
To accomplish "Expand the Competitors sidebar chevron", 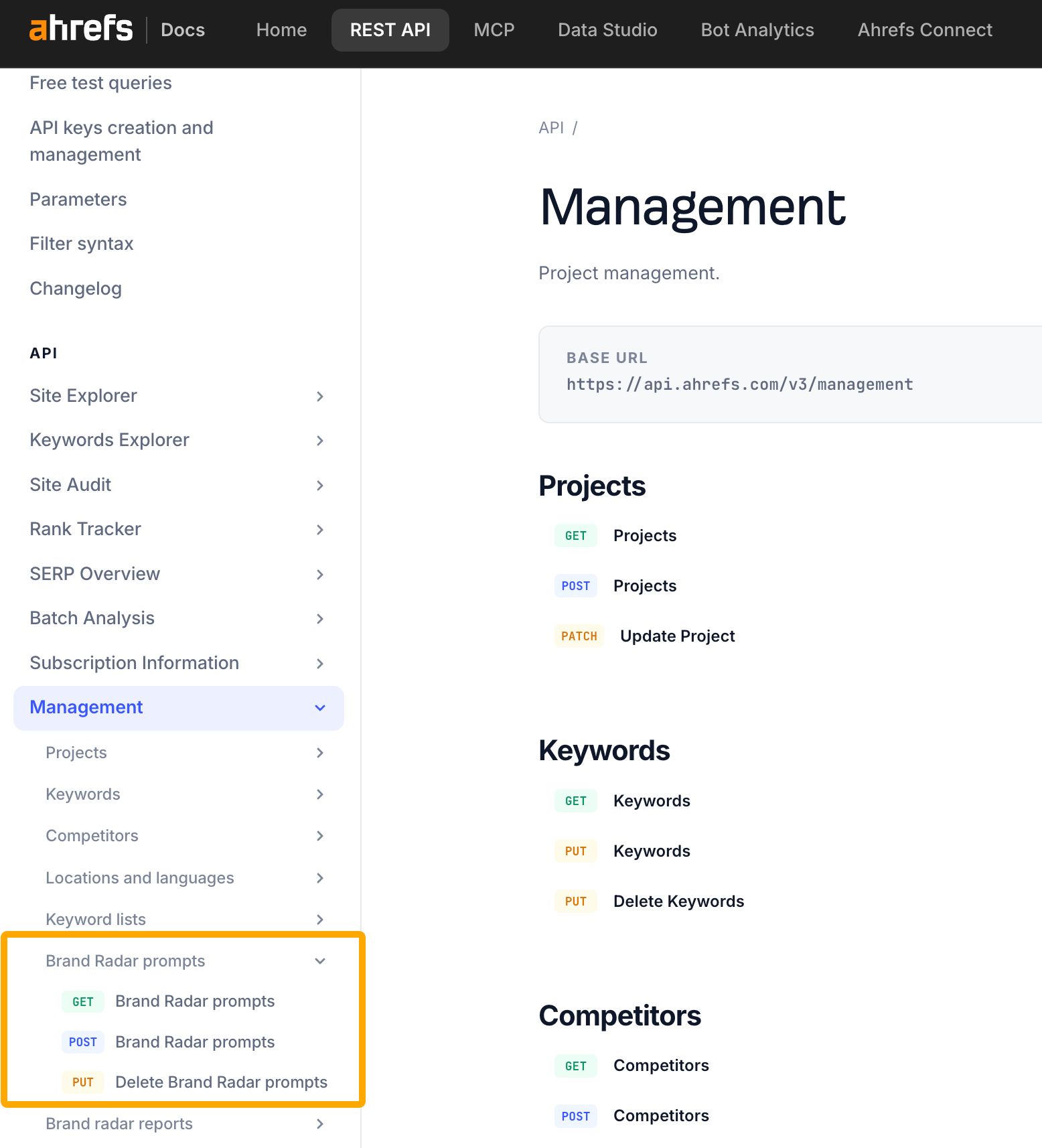I will 320,836.
